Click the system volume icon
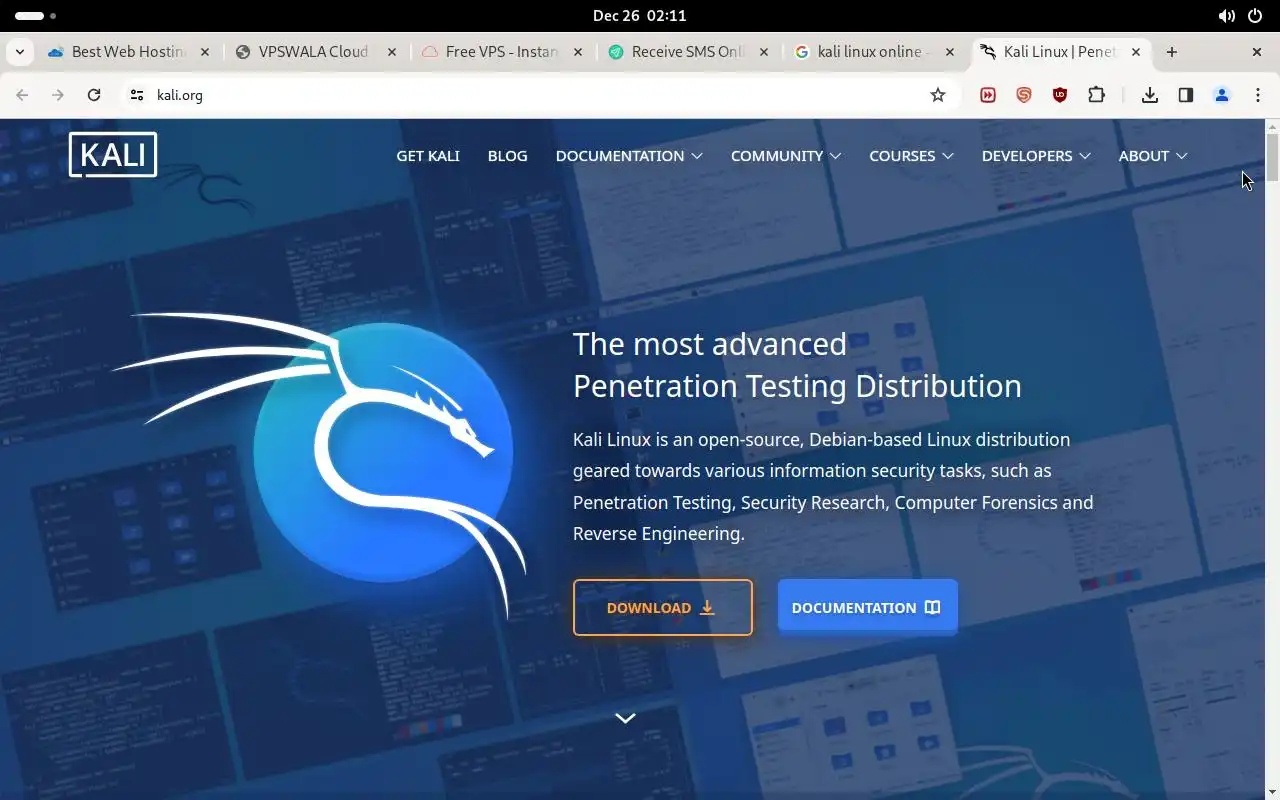Viewport: 1280px width, 800px height. pyautogui.click(x=1226, y=16)
